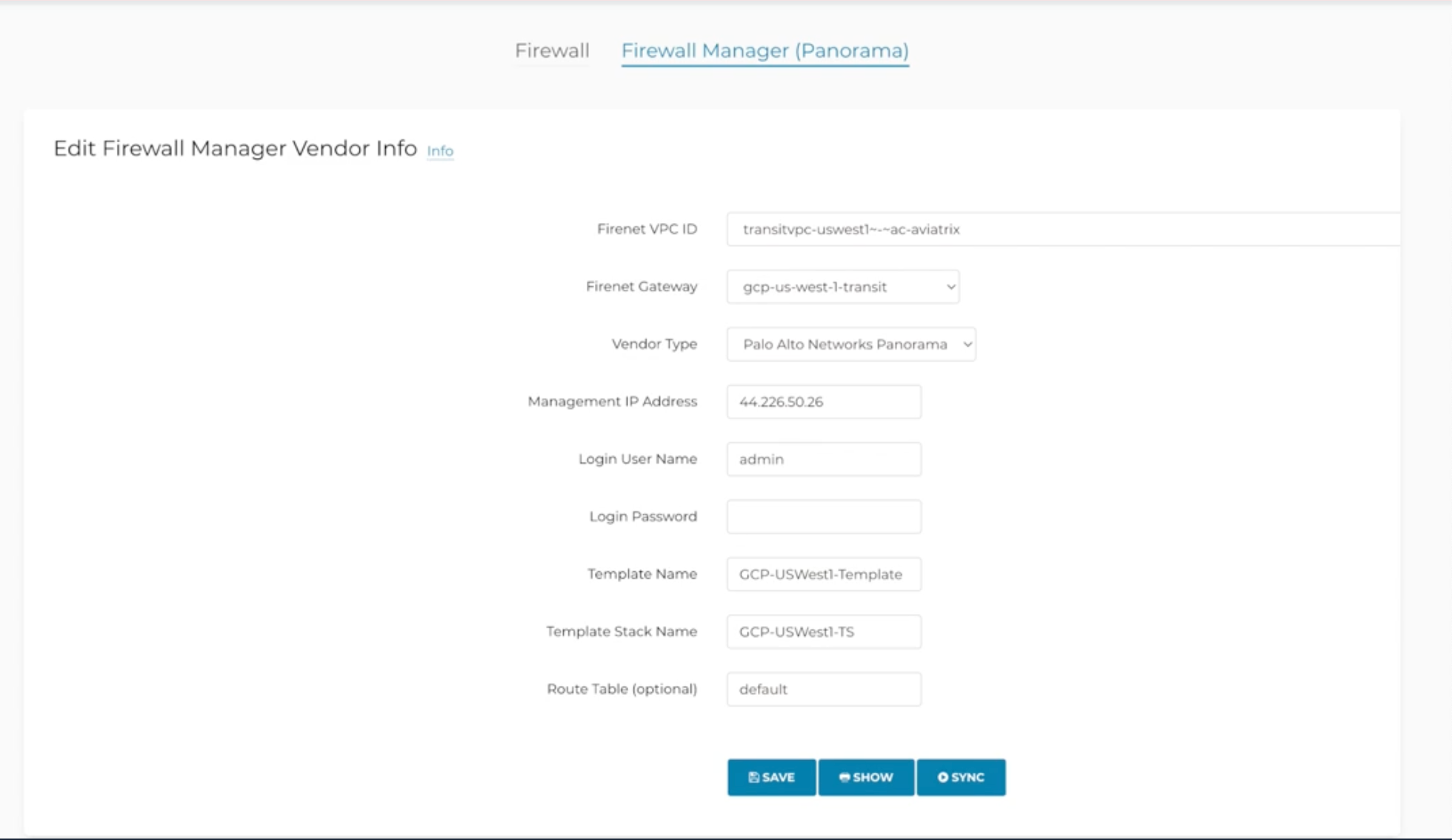The image size is (1452, 840).
Task: Click the Route Table (optional) field
Action: point(823,688)
